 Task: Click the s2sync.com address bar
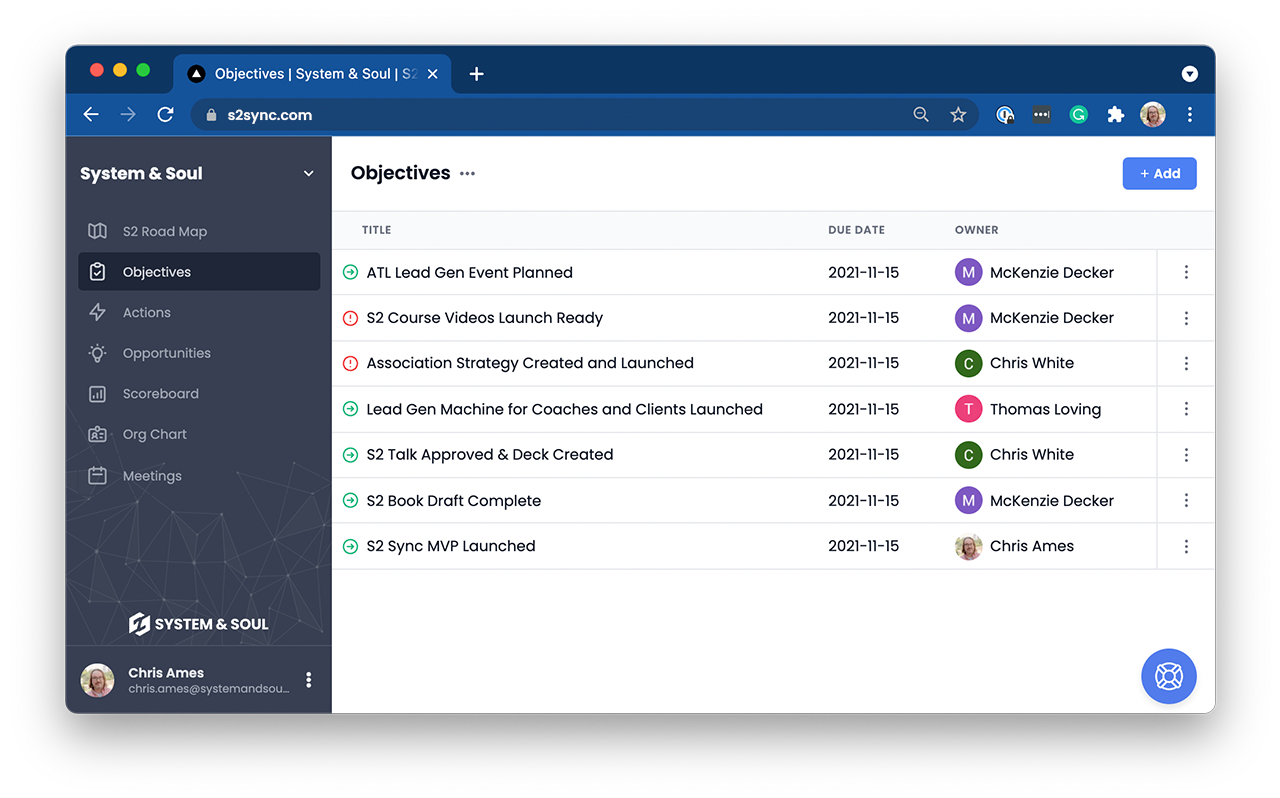click(585, 115)
